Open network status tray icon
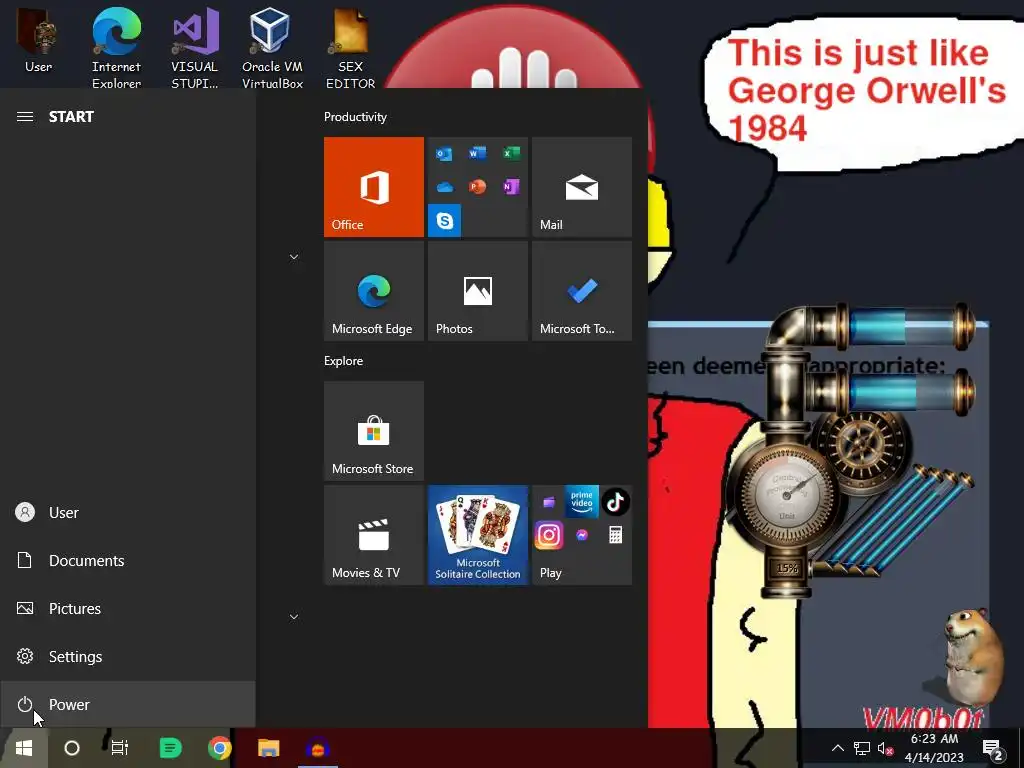This screenshot has width=1024, height=768. (862, 748)
